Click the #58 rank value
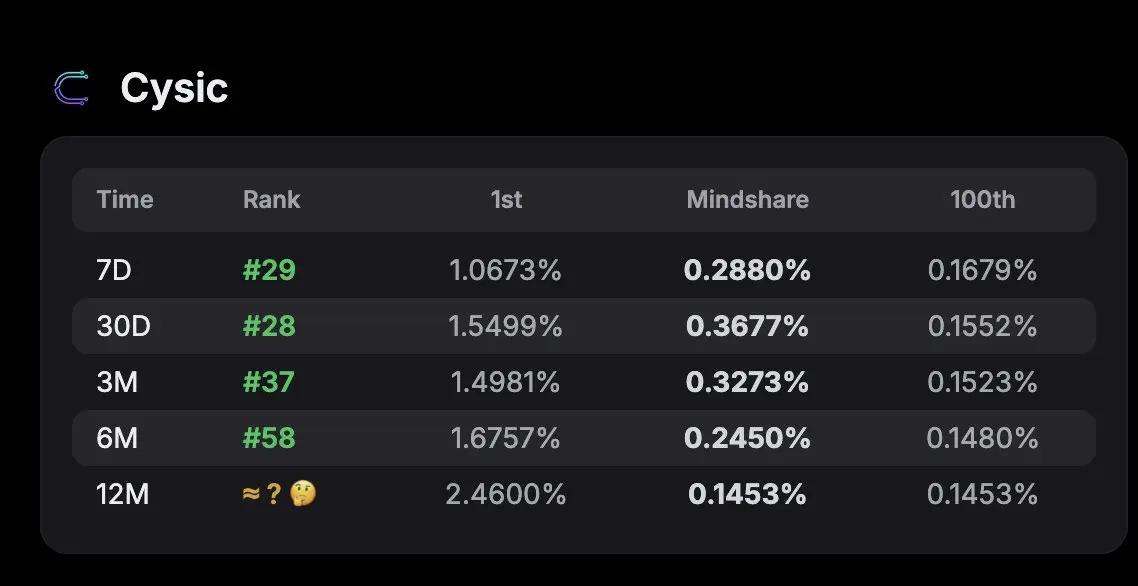Viewport: 1138px width, 586px height. [x=269, y=438]
